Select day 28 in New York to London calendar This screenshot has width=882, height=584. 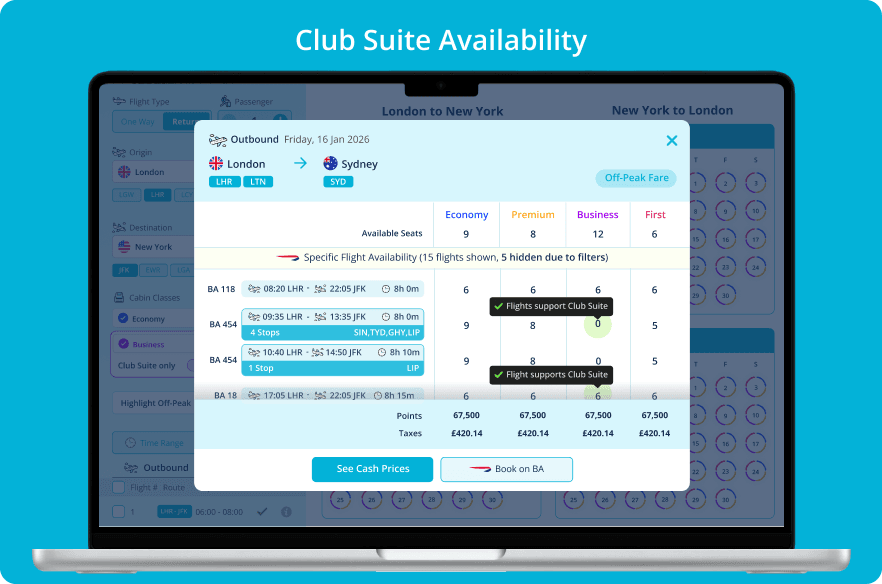click(665, 500)
